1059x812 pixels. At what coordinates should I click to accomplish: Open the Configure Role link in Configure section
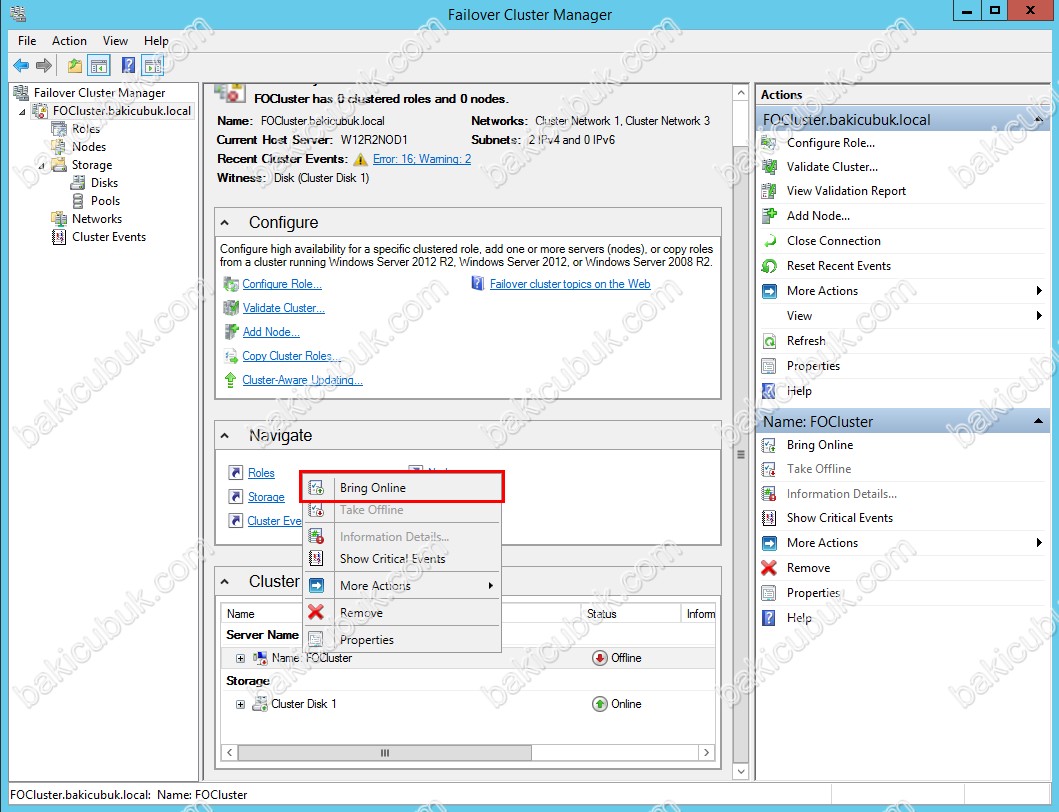tap(282, 284)
